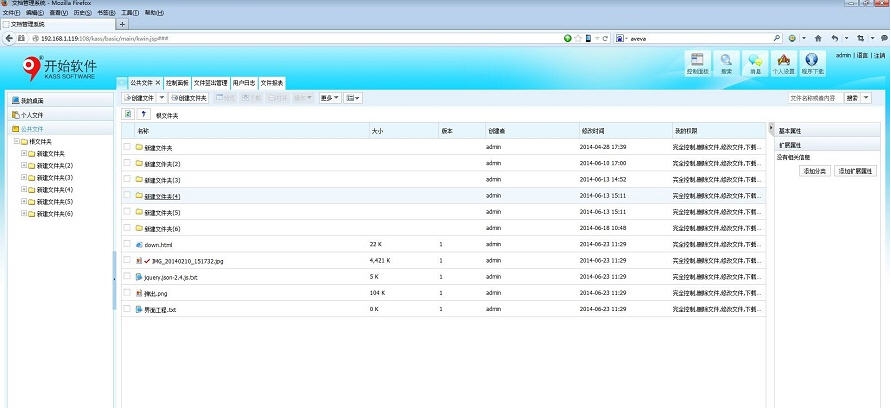Screen dimensions: 891x408
Task: Click the 文件名称或者内容 search field
Action: click(x=815, y=98)
